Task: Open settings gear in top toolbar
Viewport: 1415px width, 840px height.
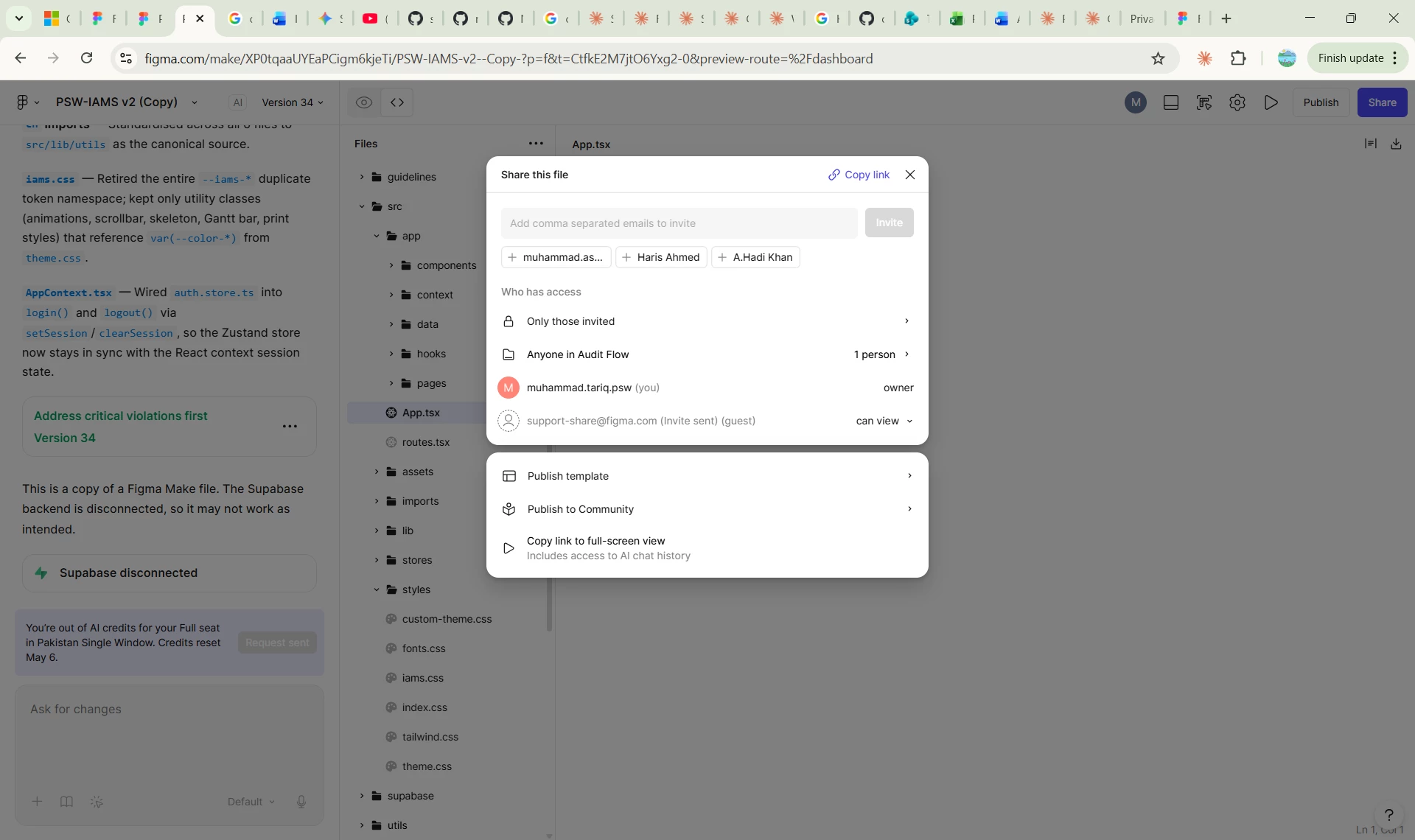Action: click(1237, 102)
